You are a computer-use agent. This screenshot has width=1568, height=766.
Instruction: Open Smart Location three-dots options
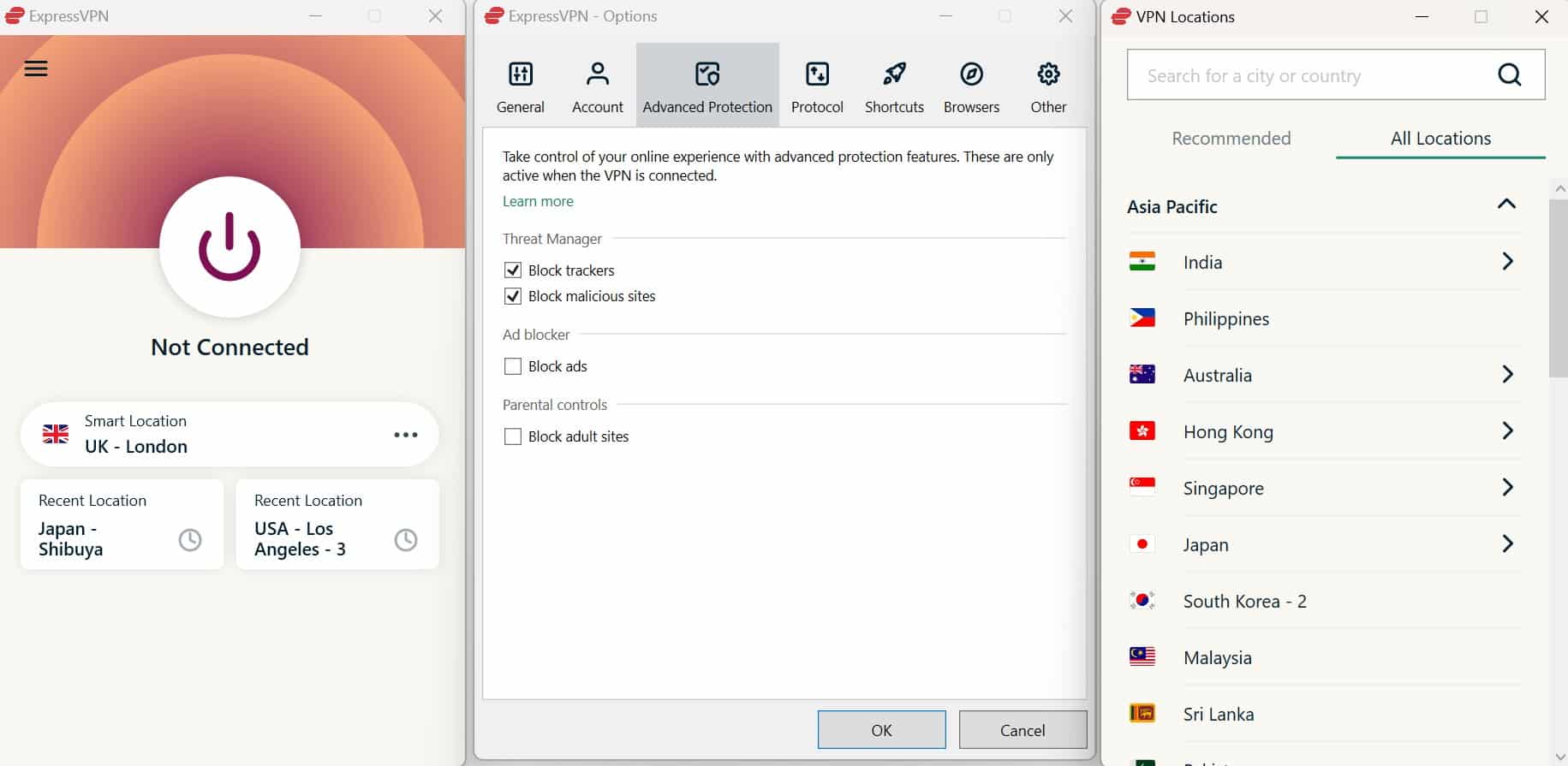coord(406,435)
